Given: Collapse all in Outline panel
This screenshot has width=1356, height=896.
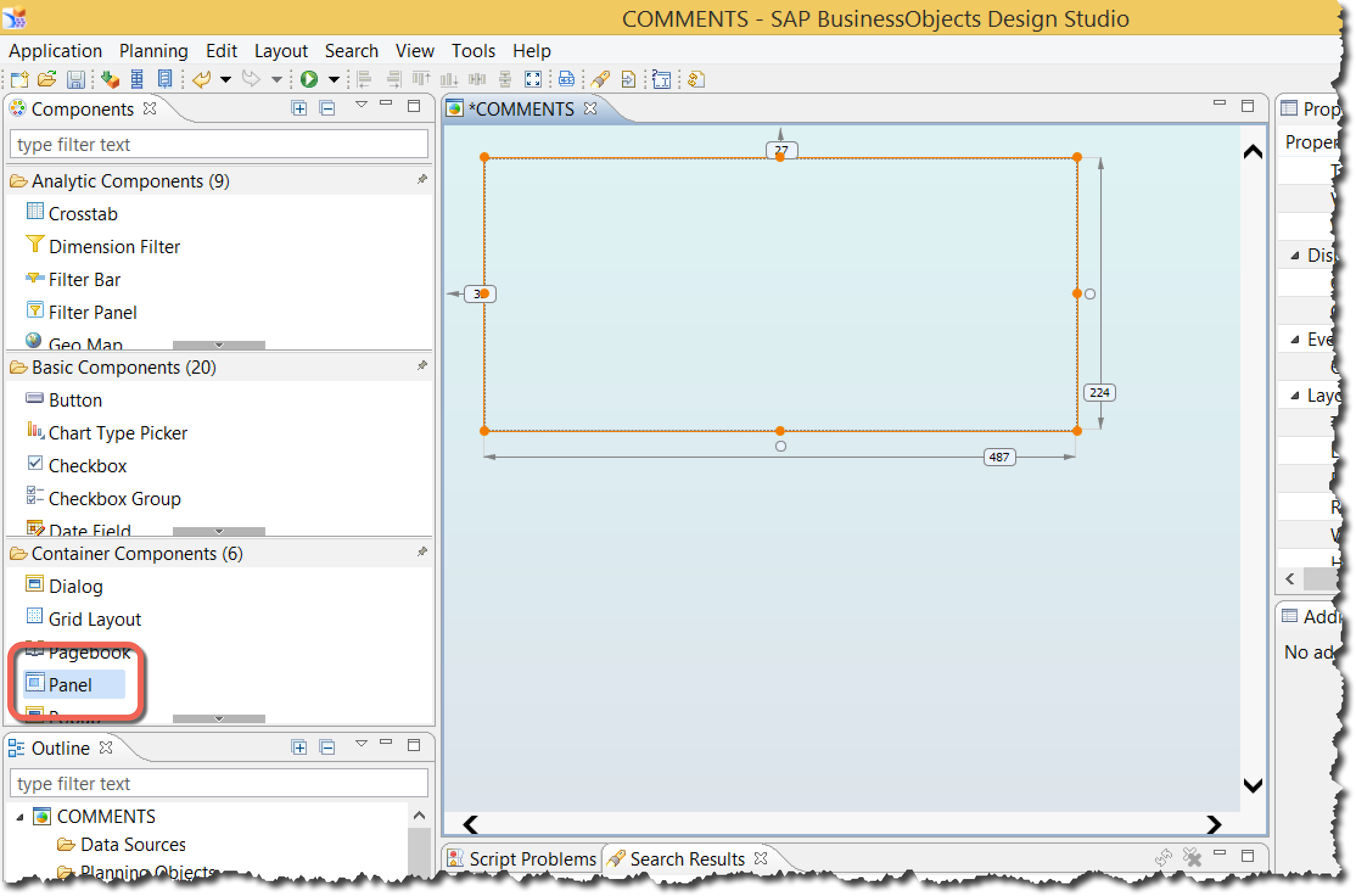Looking at the screenshot, I should tap(327, 747).
